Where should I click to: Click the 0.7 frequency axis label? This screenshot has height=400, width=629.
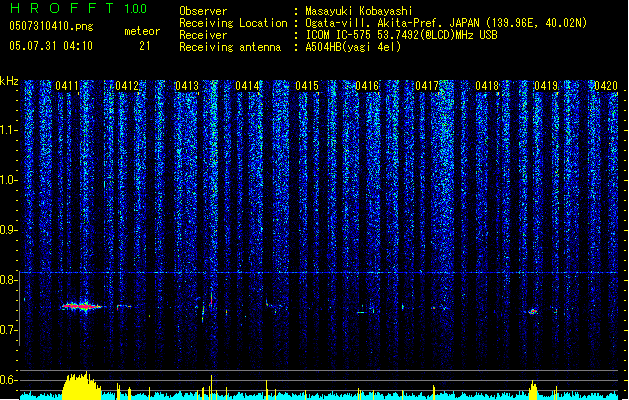pos(9,330)
